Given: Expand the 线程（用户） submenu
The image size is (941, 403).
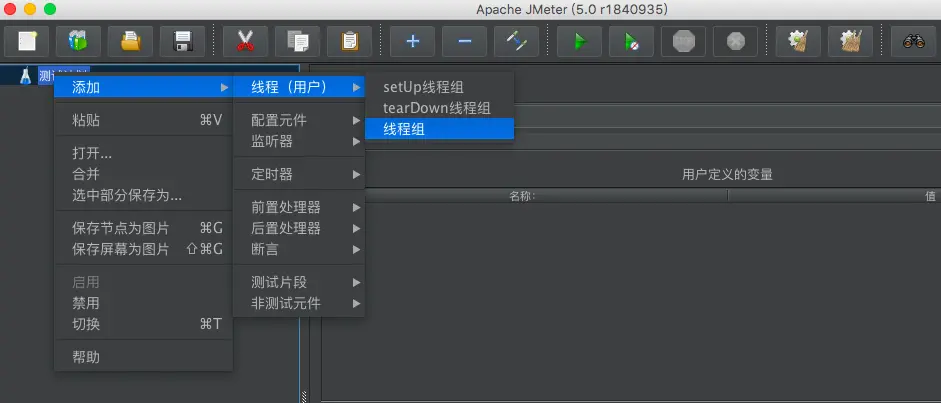Looking at the screenshot, I should (x=299, y=88).
